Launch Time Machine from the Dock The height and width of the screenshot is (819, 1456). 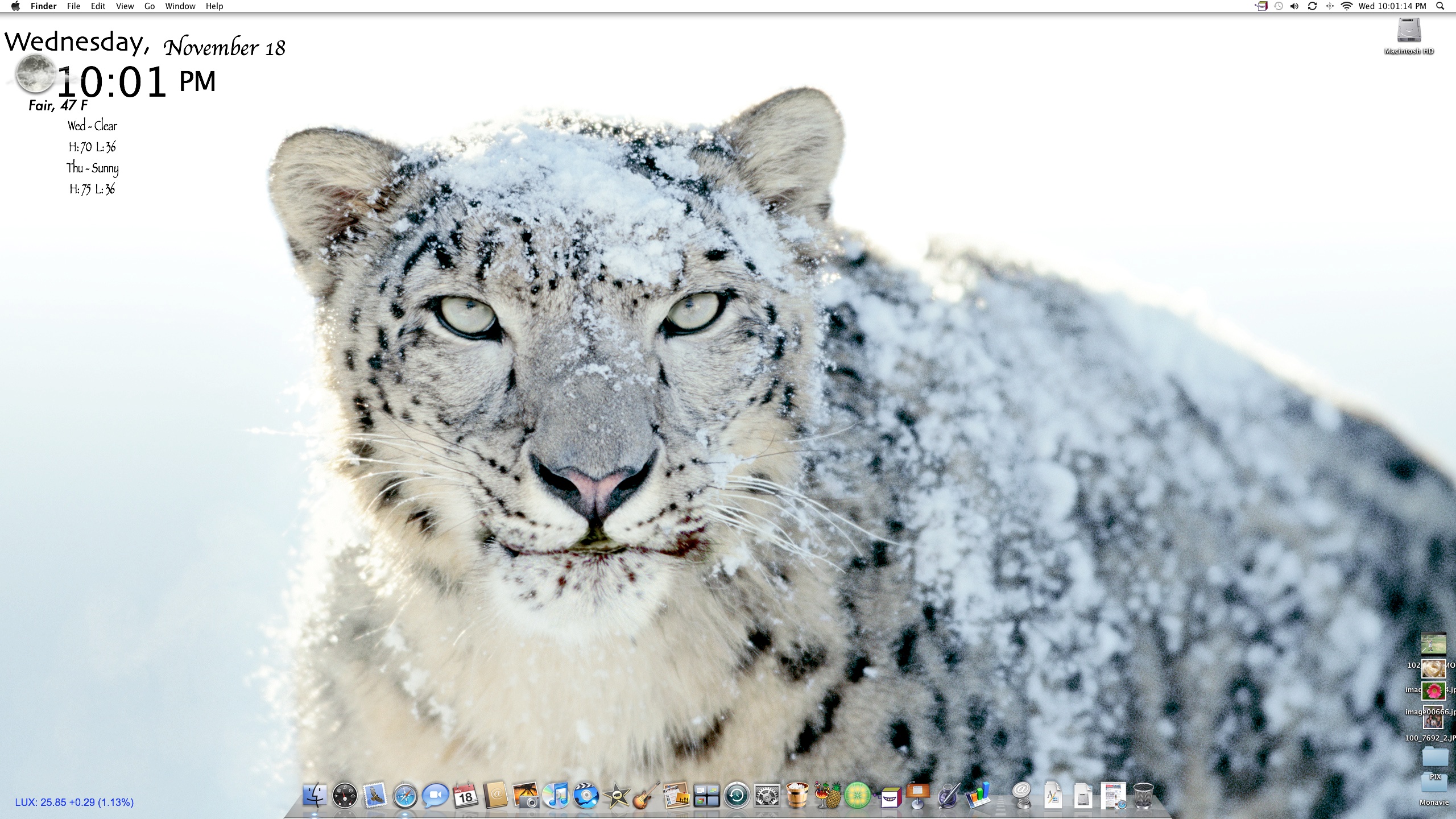[x=737, y=795]
